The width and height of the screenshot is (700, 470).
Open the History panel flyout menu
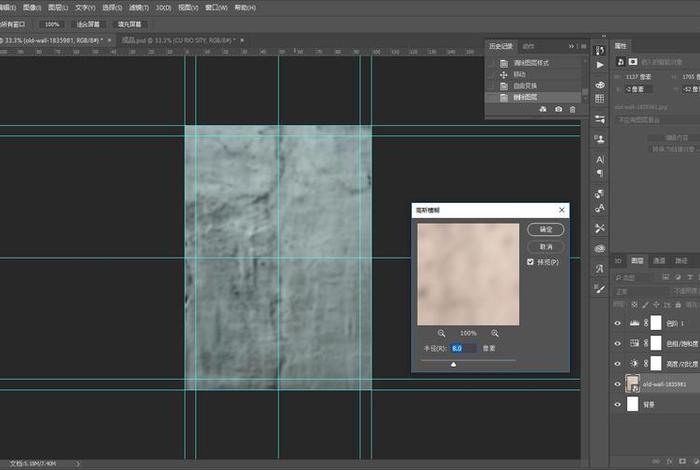(583, 46)
